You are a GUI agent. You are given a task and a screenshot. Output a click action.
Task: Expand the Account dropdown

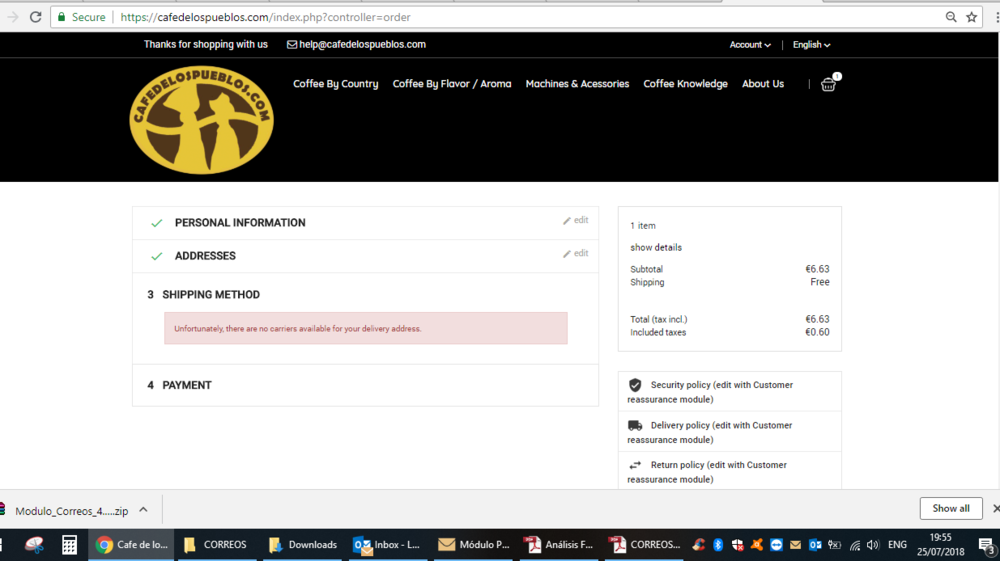point(750,45)
